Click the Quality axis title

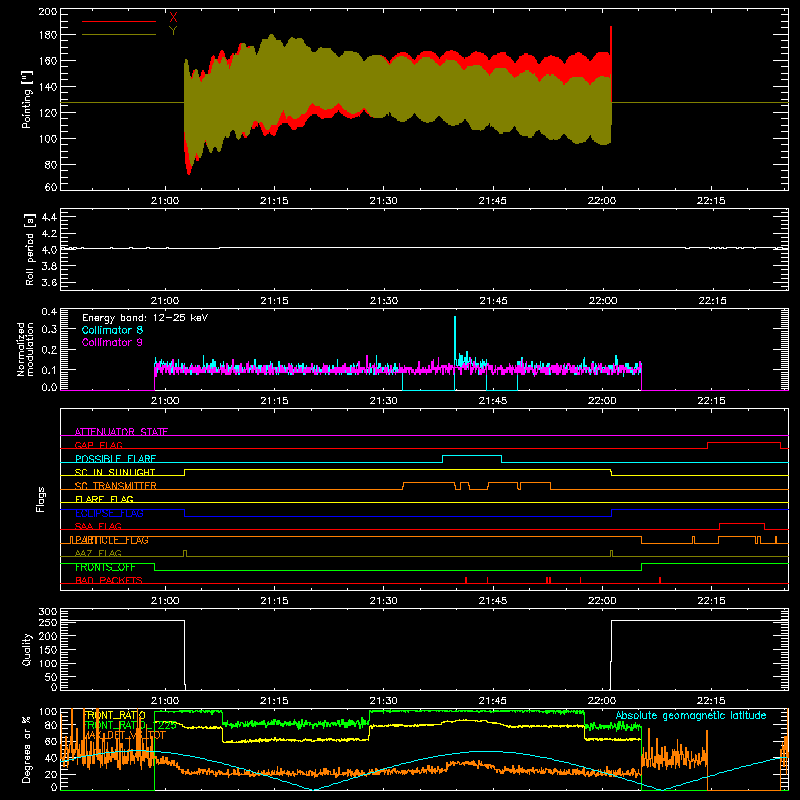coord(27,649)
